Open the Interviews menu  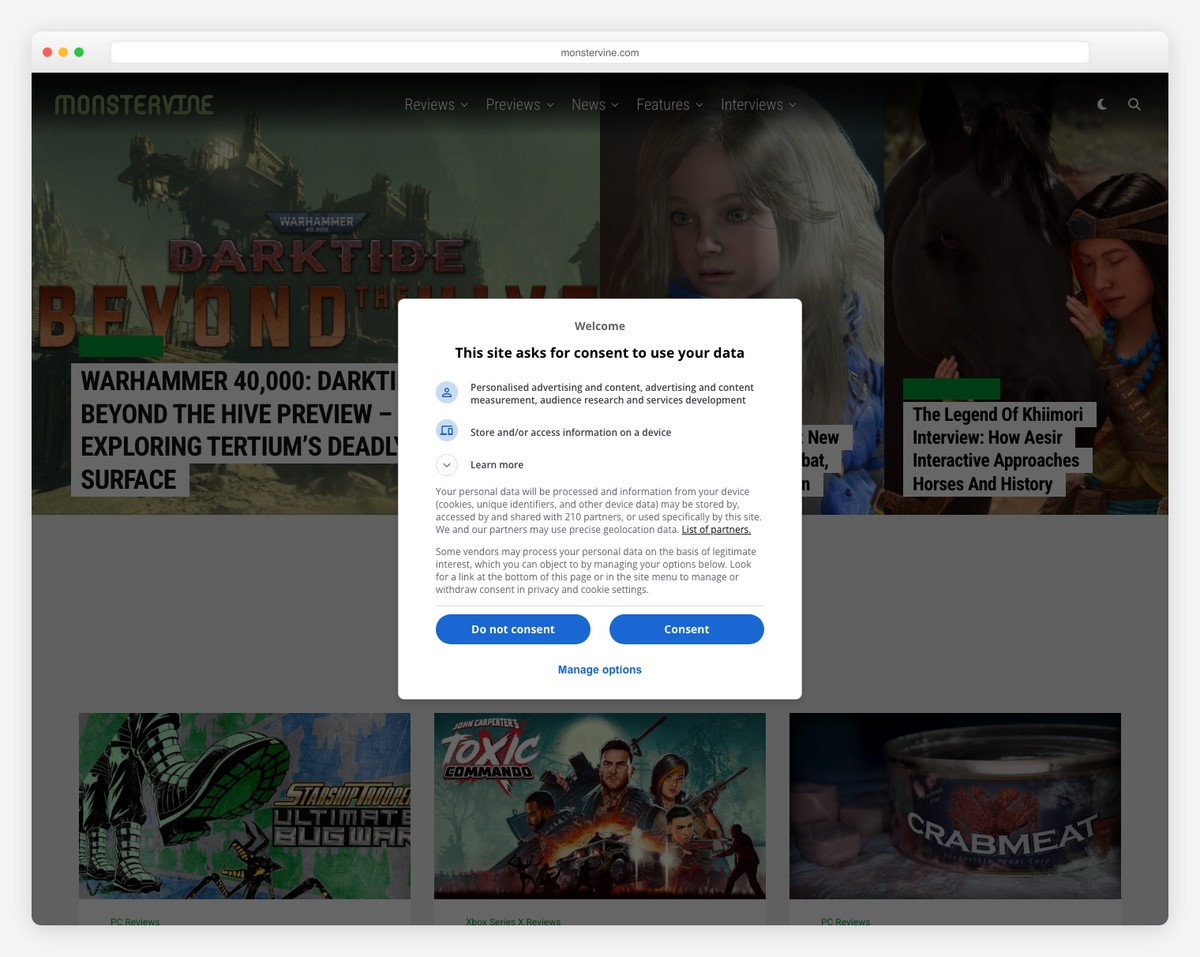tap(758, 104)
